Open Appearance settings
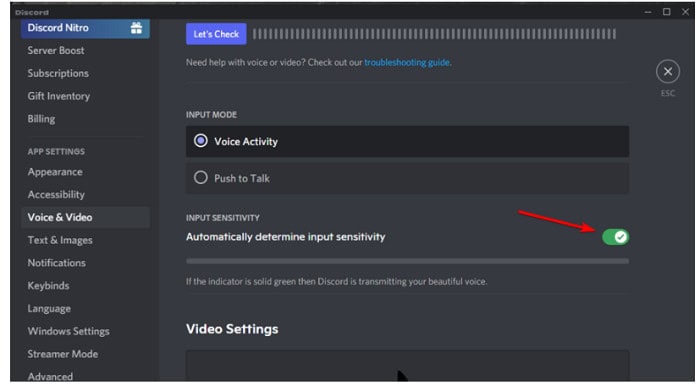700x385 pixels. point(55,172)
